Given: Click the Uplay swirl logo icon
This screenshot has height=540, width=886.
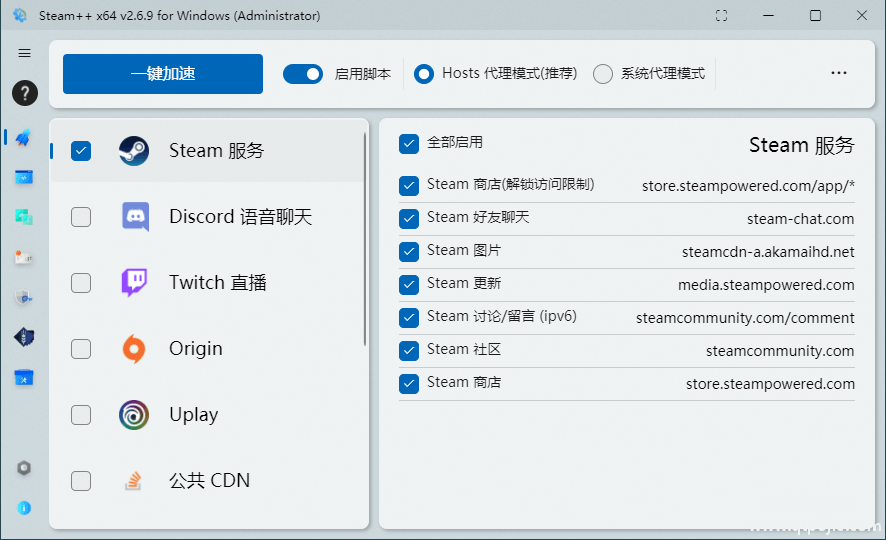Looking at the screenshot, I should pos(134,415).
